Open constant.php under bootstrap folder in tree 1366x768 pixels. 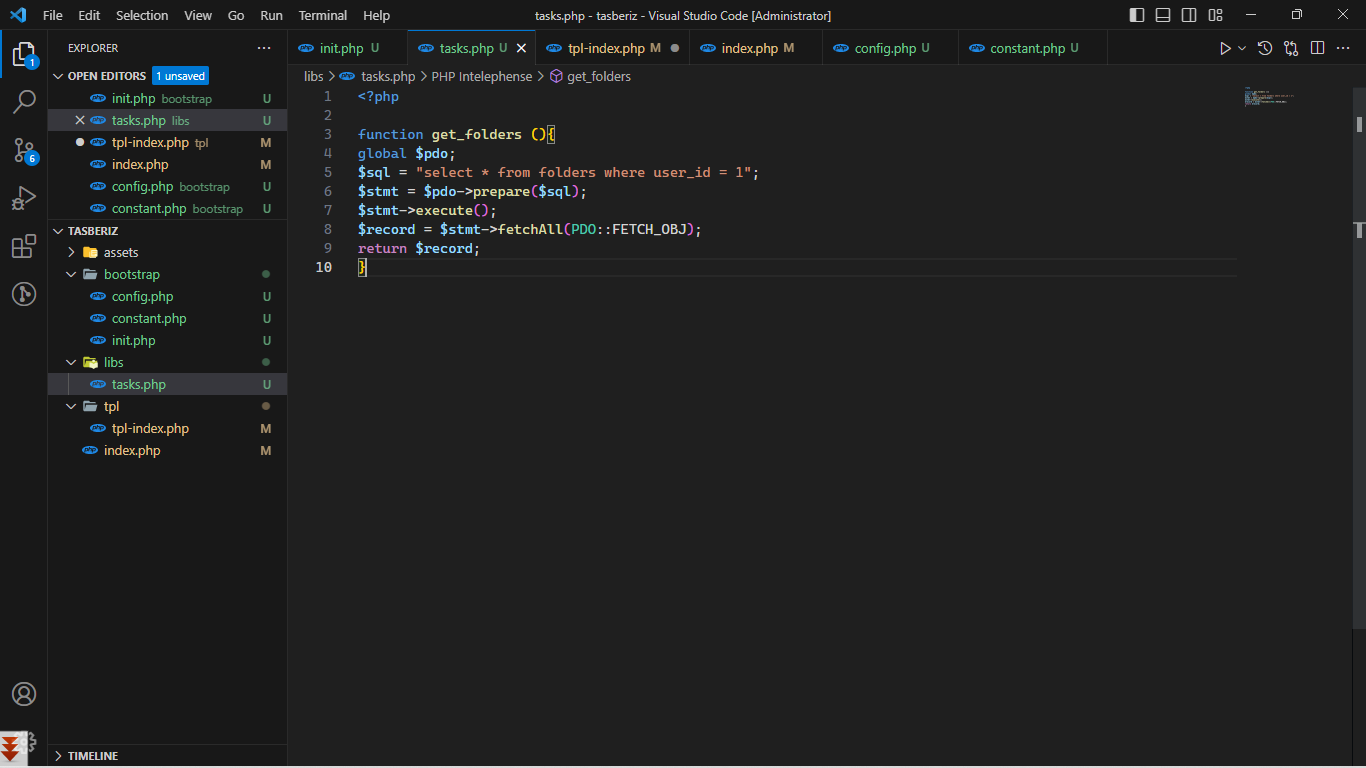tap(167, 318)
